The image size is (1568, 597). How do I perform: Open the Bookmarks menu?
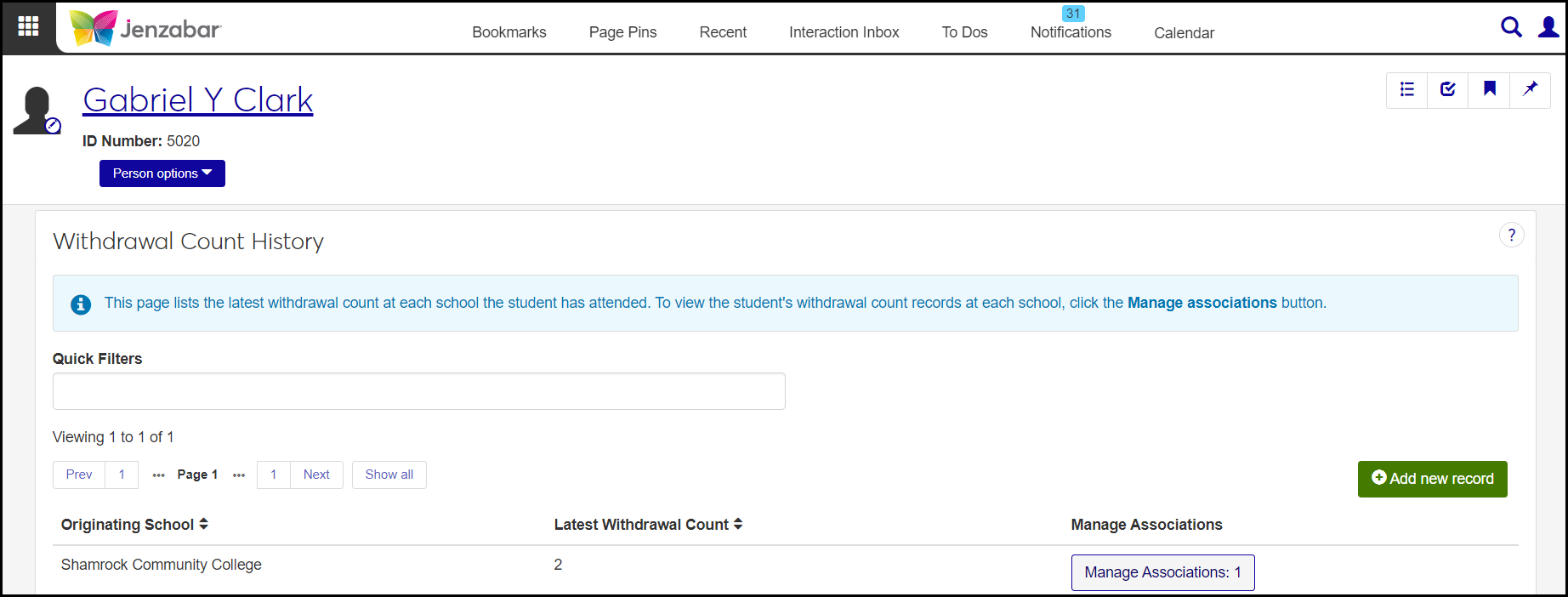coord(509,32)
